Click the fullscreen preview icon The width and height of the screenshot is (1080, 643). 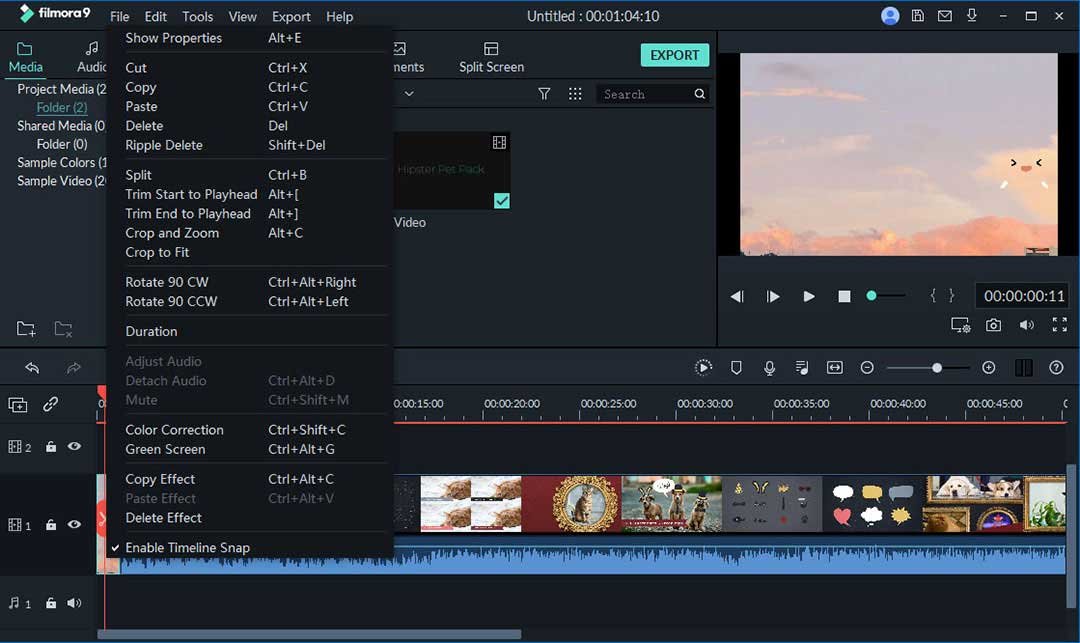pos(1059,325)
